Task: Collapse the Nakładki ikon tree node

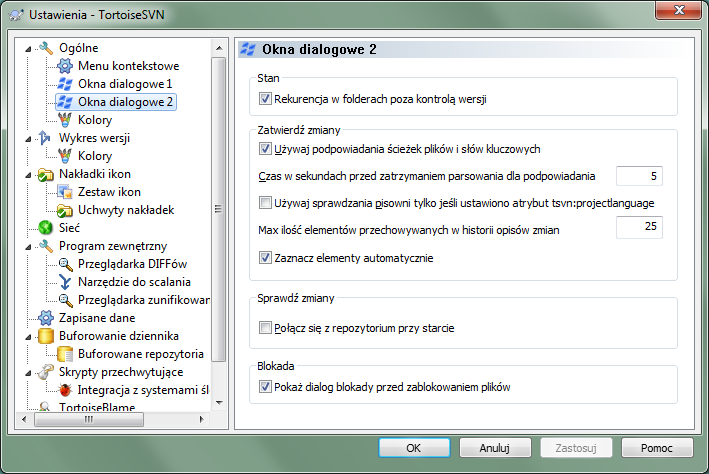Action: point(28,175)
